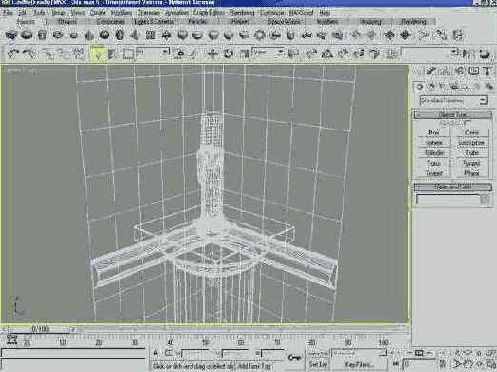Image resolution: width=497 pixels, height=372 pixels.
Task: Run Quick Render teapot icon
Action: pos(484,53)
